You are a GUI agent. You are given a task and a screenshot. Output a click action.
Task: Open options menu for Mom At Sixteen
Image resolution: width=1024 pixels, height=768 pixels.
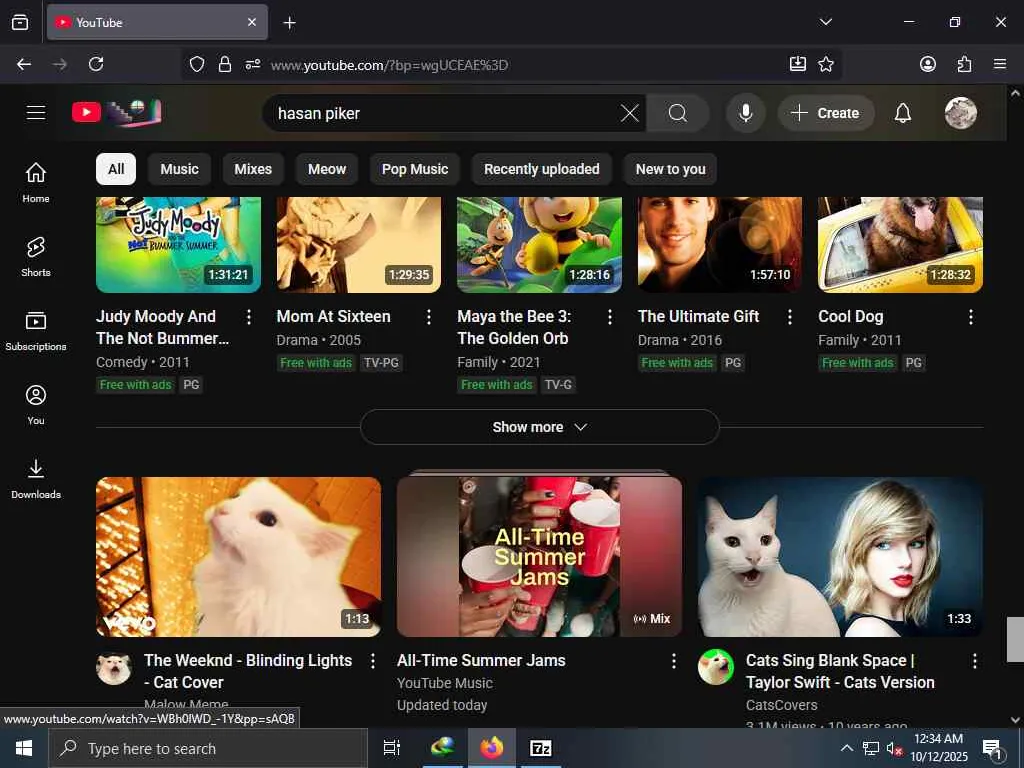point(429,317)
